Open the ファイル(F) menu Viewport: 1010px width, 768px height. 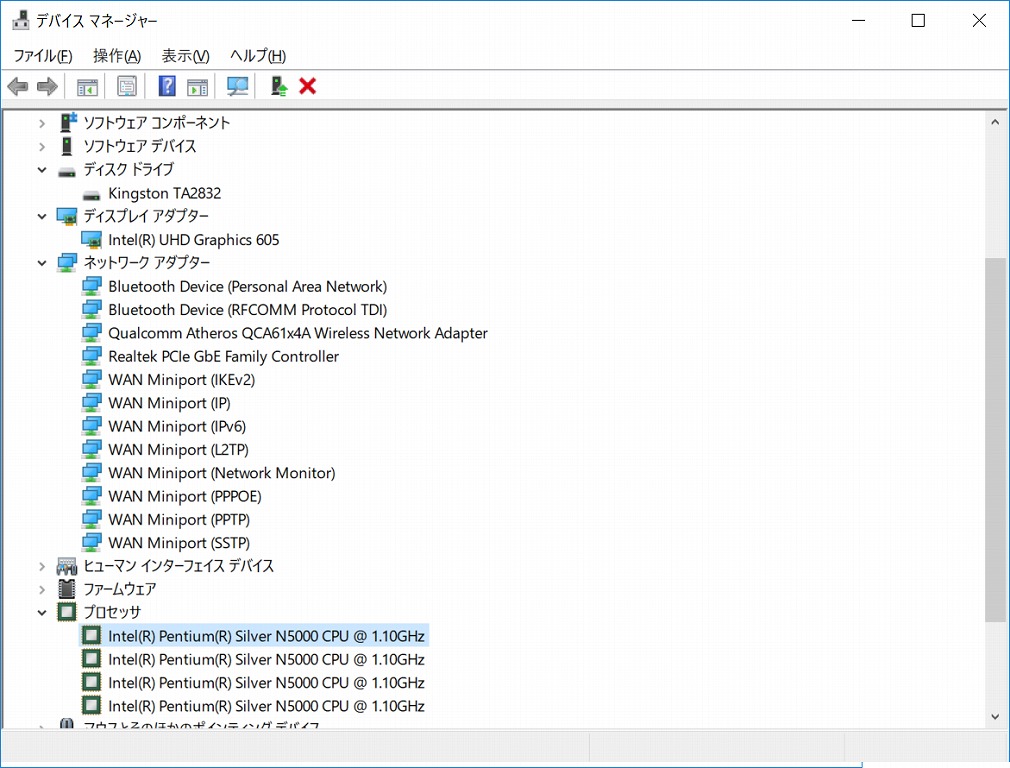(x=43, y=56)
